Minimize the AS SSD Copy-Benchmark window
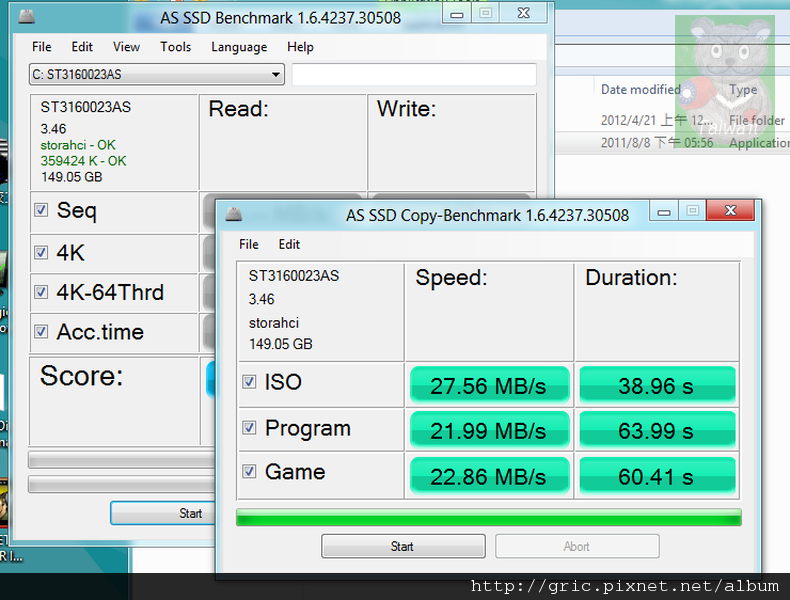The image size is (790, 600). [x=664, y=211]
